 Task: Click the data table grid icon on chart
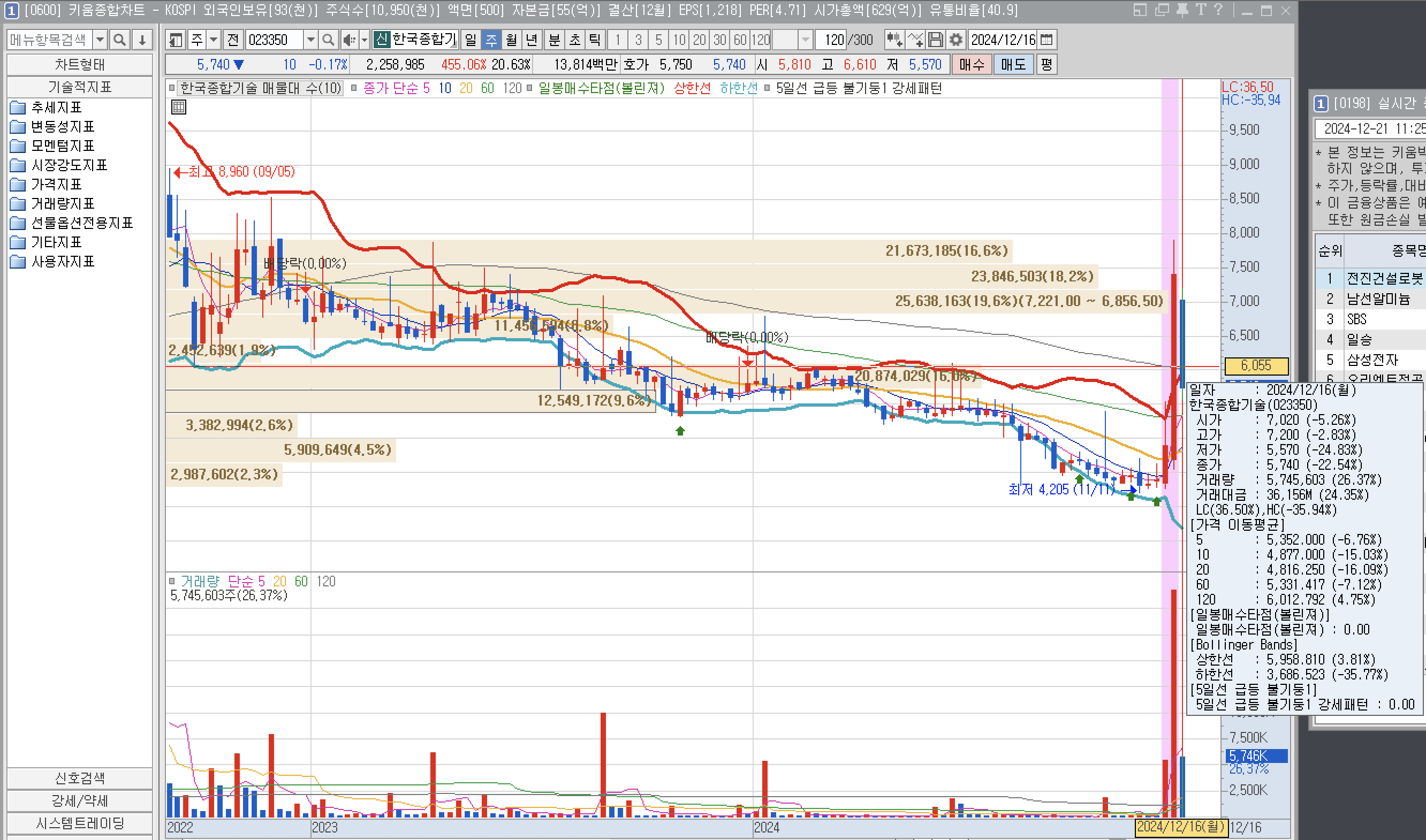click(x=178, y=107)
